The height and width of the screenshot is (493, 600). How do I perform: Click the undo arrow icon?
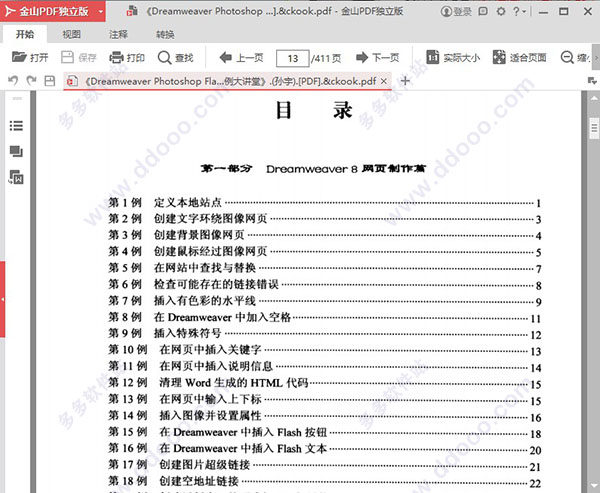(x=13, y=80)
